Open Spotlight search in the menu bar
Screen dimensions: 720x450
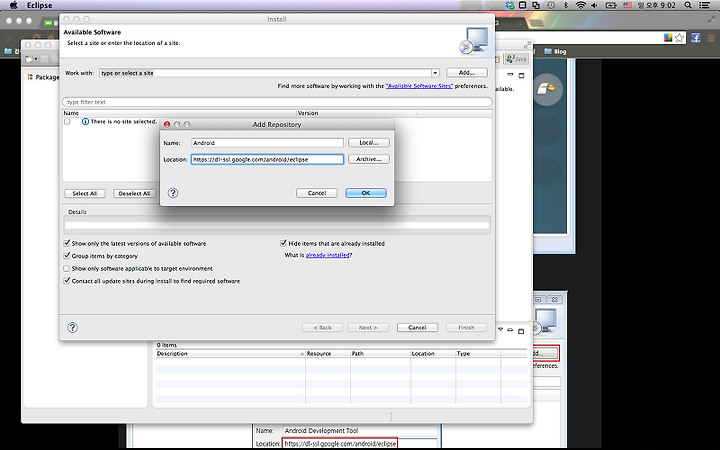tap(688, 6)
